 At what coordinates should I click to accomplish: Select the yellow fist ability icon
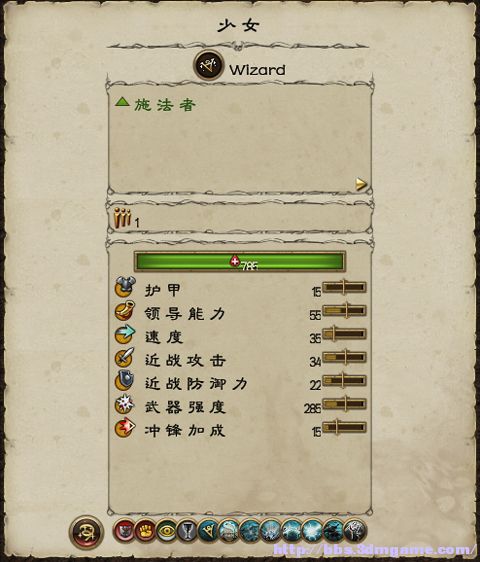coord(145,530)
